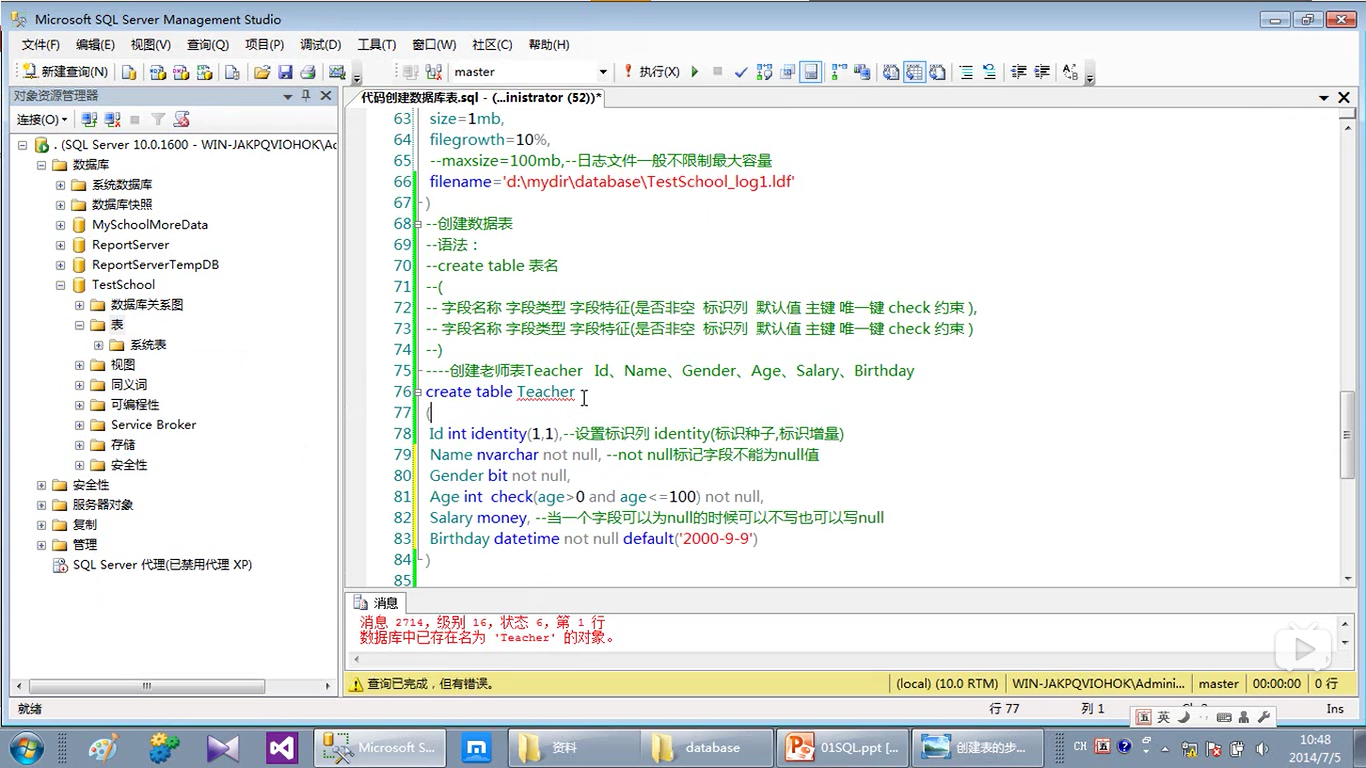Collapse the 数据库 node

(x=42, y=165)
